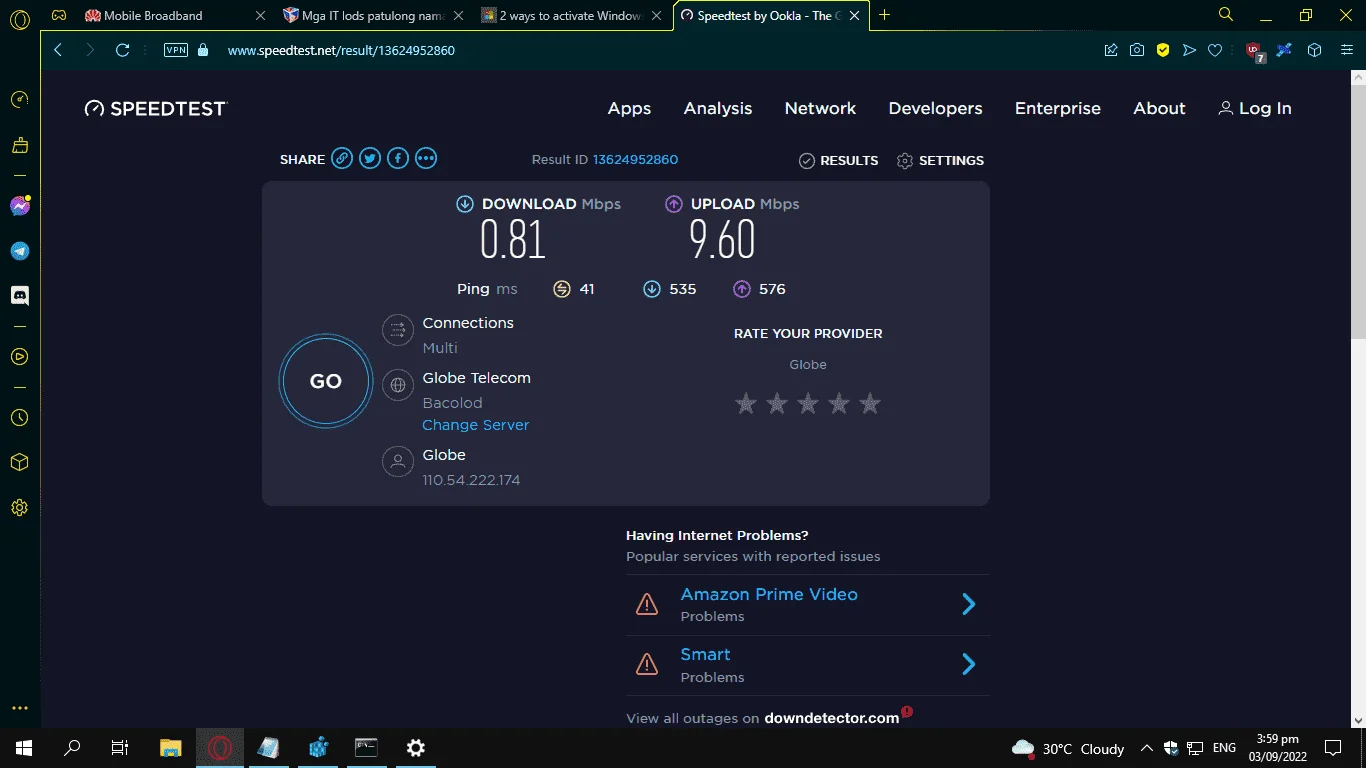Visit the downdetector.com link
The width and height of the screenshot is (1366, 768).
tap(832, 718)
